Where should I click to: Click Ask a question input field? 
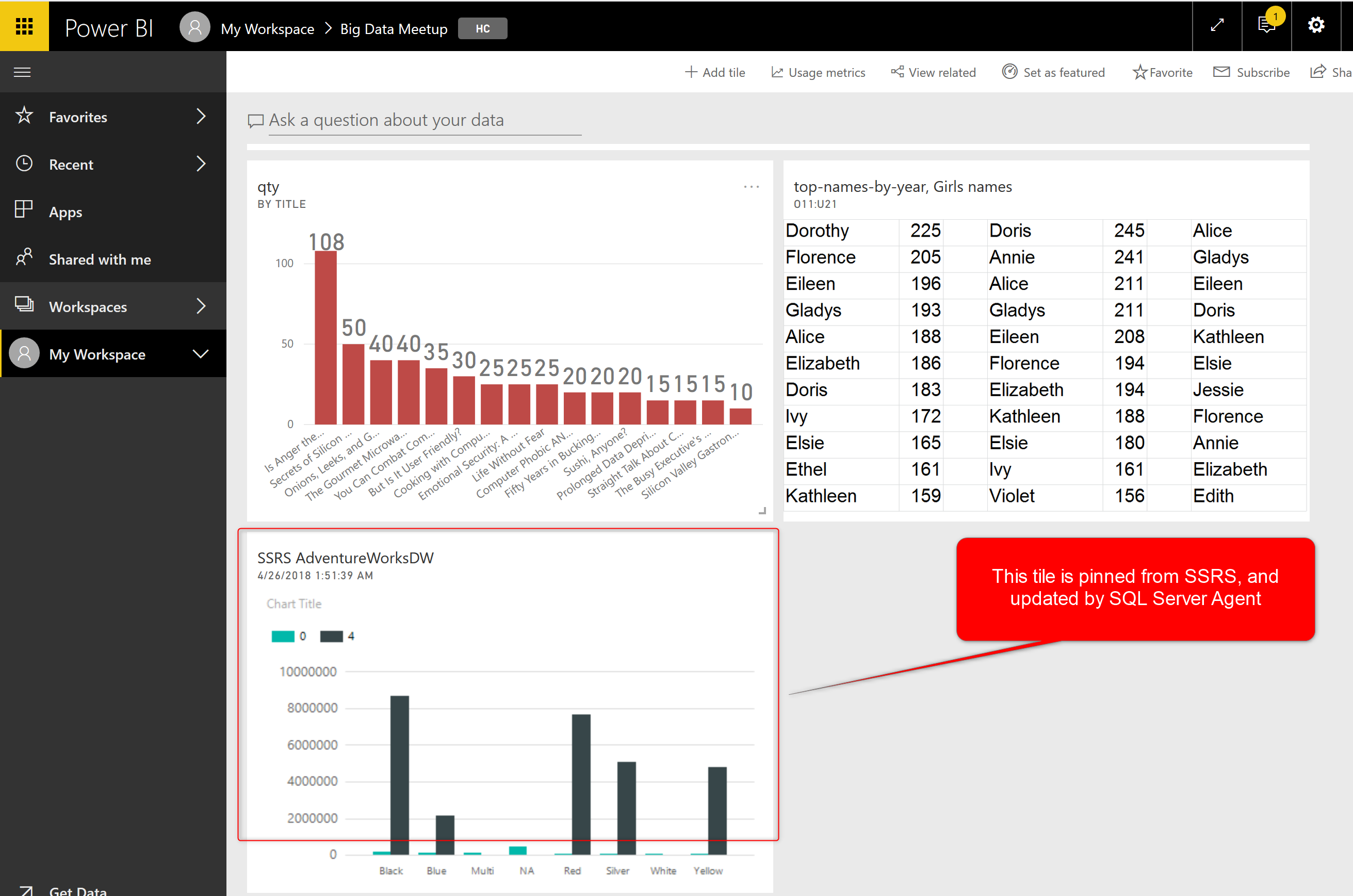pos(414,120)
